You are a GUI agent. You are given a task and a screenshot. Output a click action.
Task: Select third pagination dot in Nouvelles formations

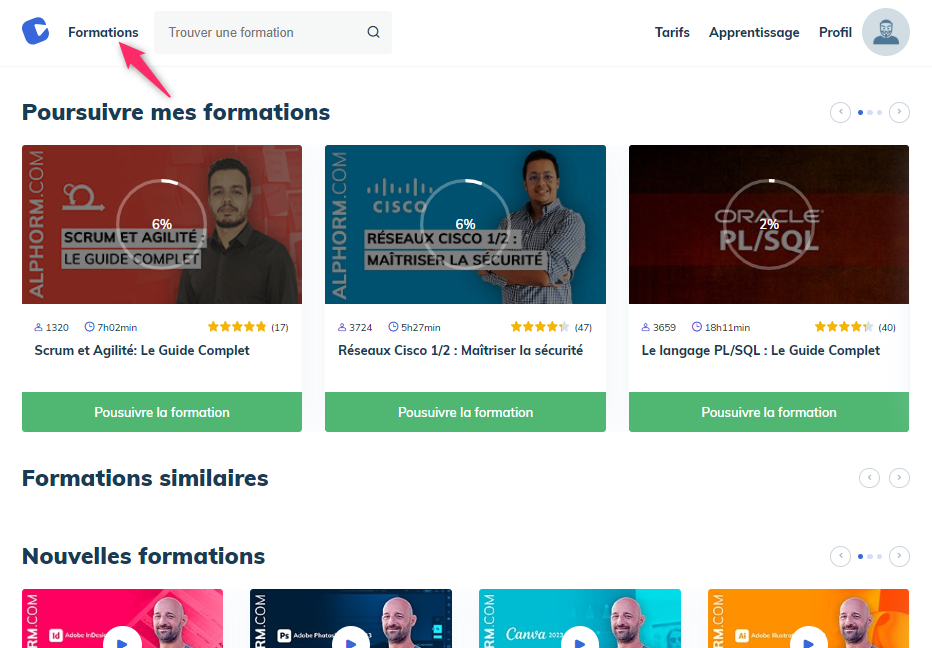pos(880,556)
